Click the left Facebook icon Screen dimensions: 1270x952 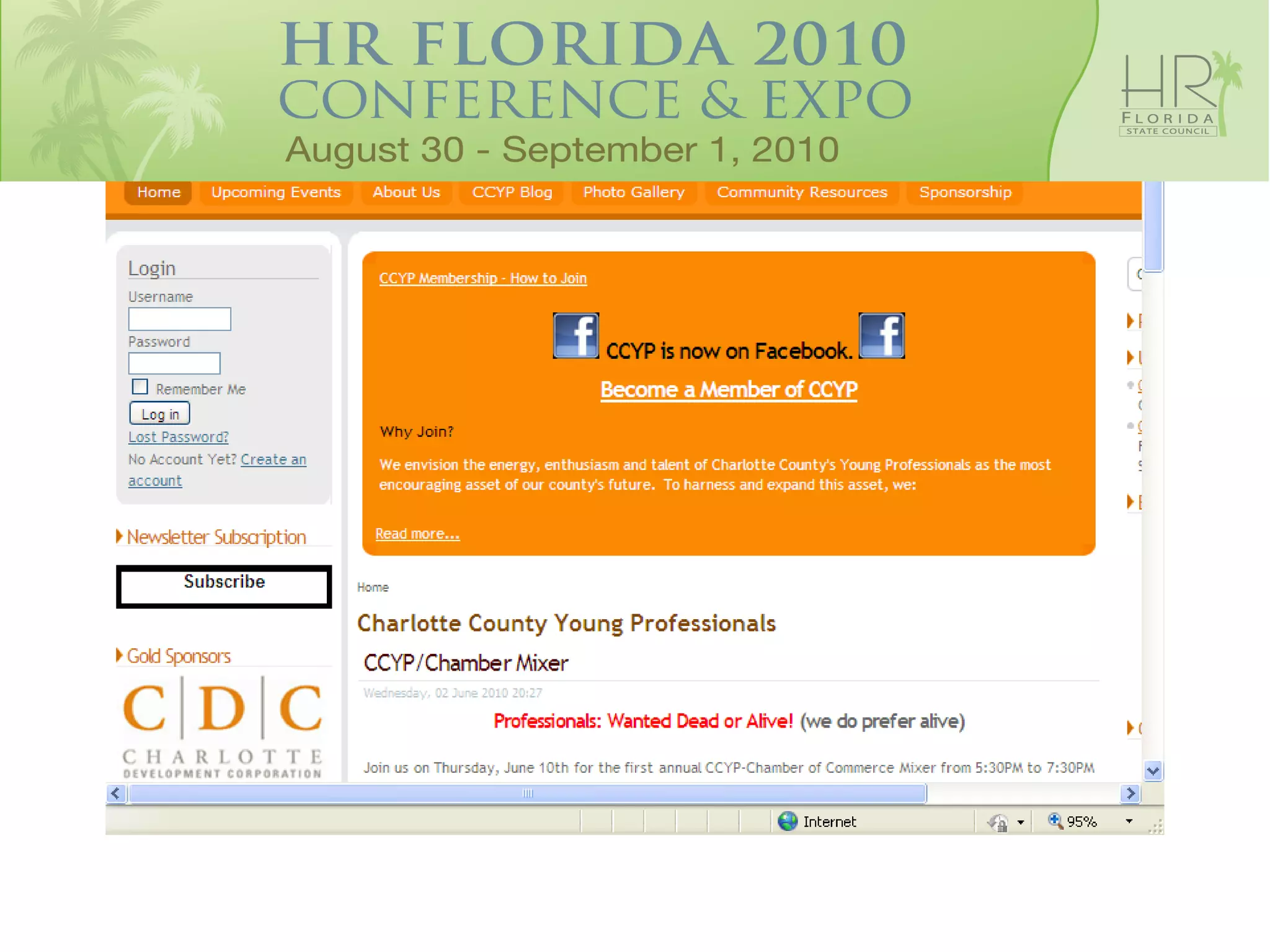point(575,335)
